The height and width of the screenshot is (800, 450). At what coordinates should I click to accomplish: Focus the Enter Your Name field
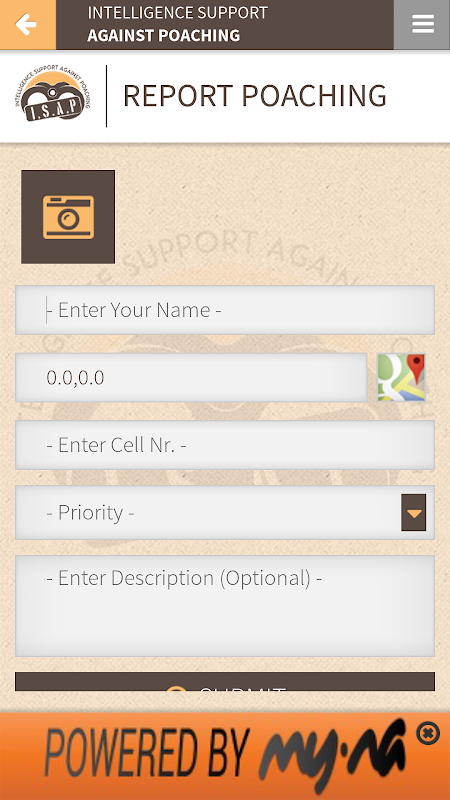point(225,310)
